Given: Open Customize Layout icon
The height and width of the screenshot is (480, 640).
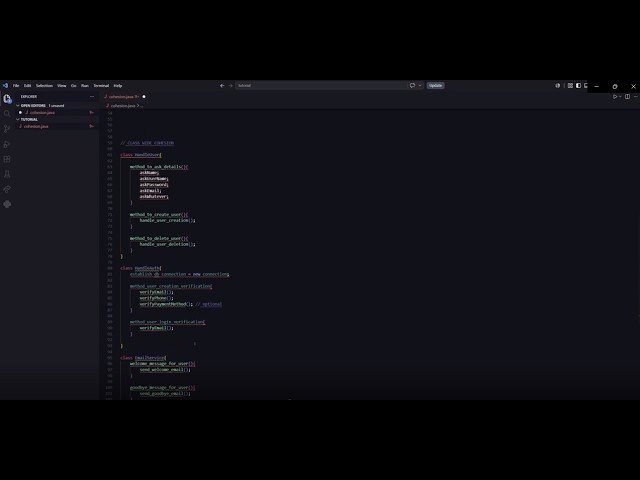Looking at the screenshot, I should pyautogui.click(x=570, y=86).
